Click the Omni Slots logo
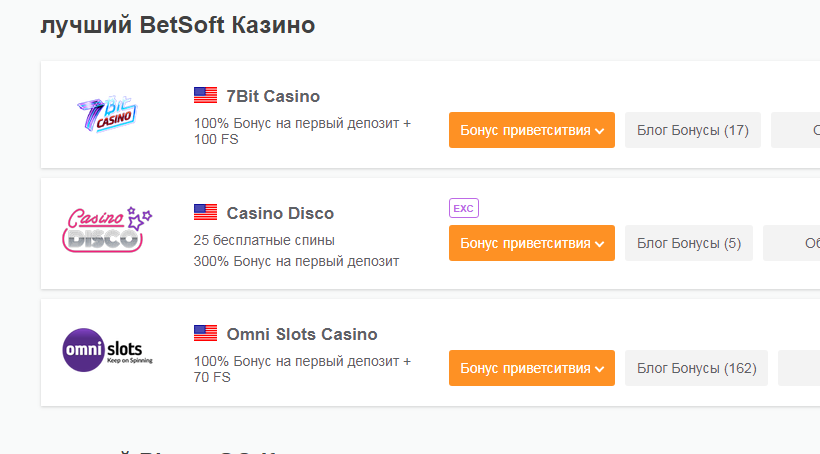The image size is (820, 454). (x=107, y=350)
